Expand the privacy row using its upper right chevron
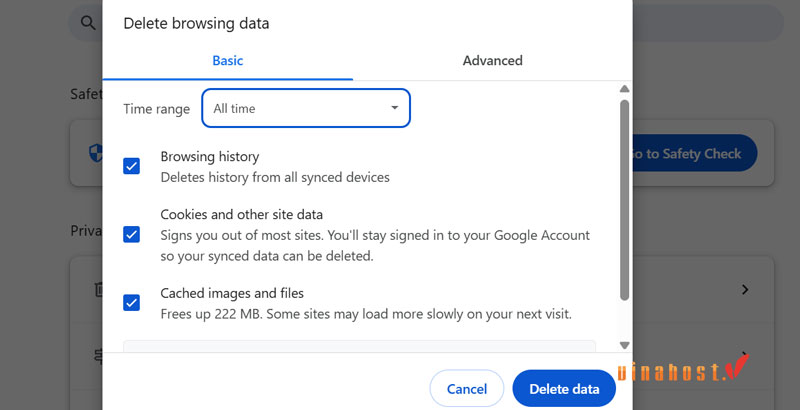This screenshot has width=800, height=410. coord(745,290)
